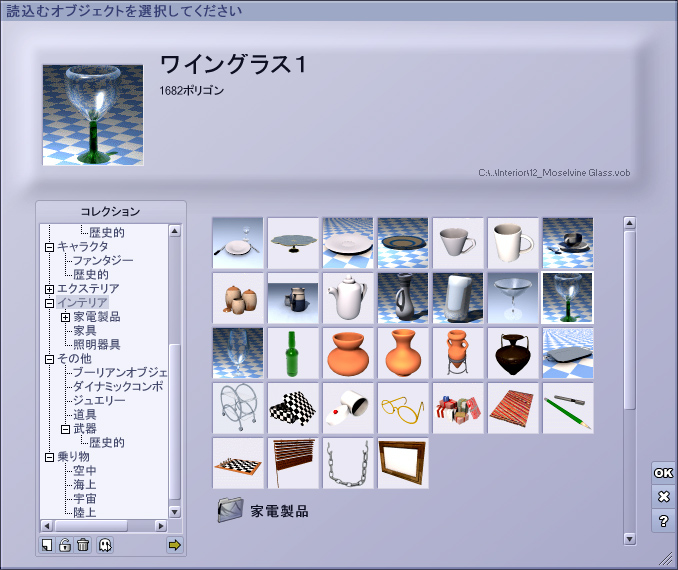Click the large wine glass preview
This screenshot has width=678, height=570.
click(93, 115)
